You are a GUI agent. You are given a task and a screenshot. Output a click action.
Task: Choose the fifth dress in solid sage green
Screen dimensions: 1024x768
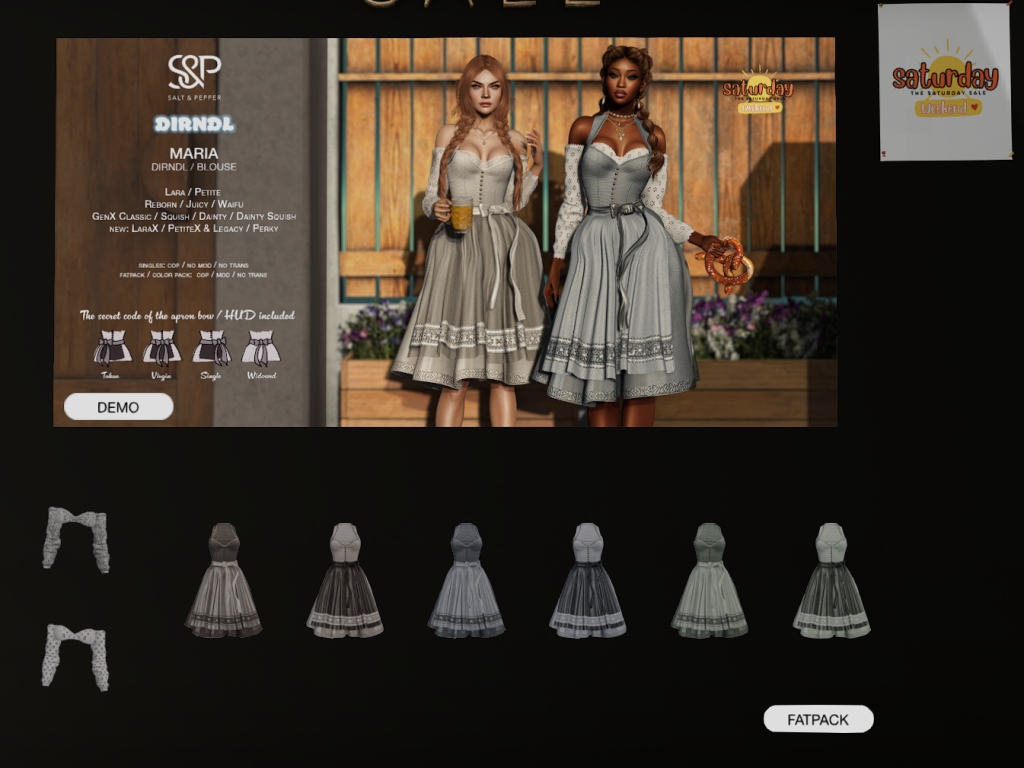pos(709,580)
